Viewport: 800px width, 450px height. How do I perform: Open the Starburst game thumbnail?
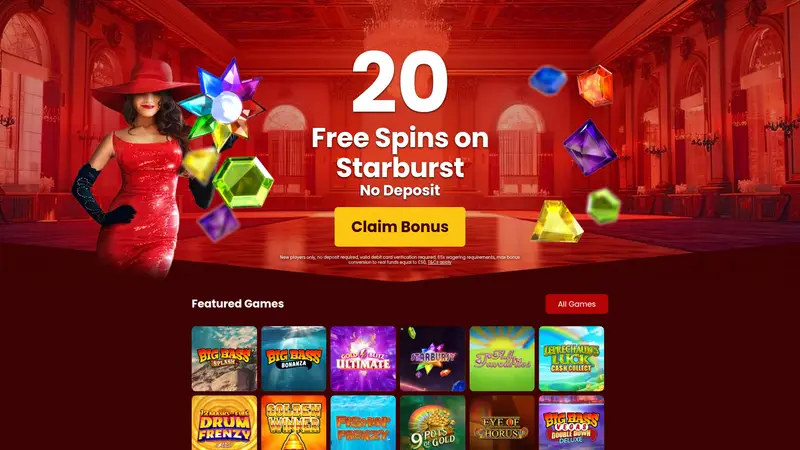[432, 359]
